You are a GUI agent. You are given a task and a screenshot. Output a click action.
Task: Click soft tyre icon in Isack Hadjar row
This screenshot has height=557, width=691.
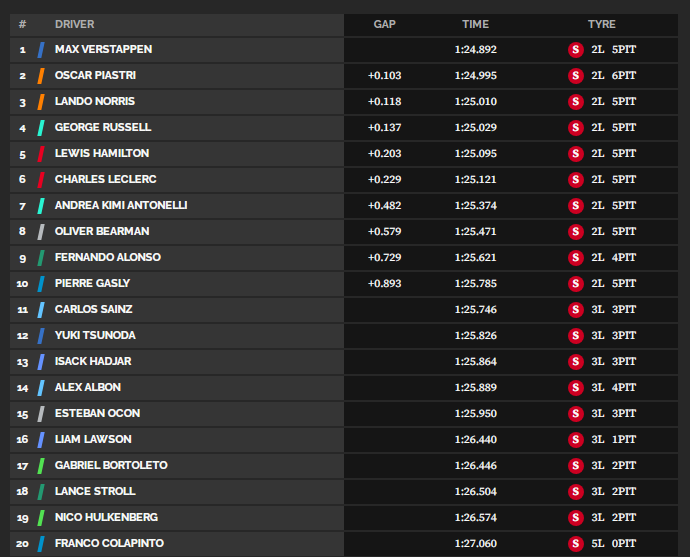(x=576, y=362)
